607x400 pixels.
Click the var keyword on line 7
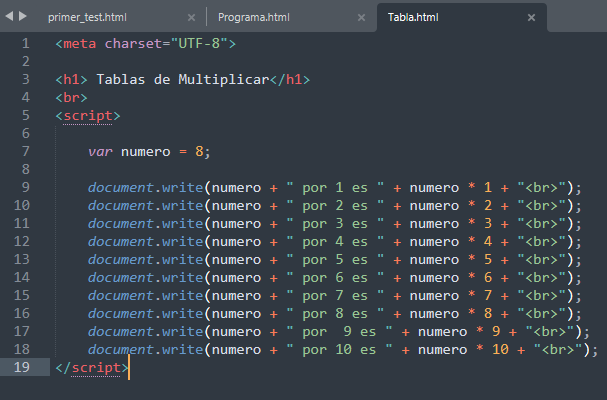click(100, 151)
